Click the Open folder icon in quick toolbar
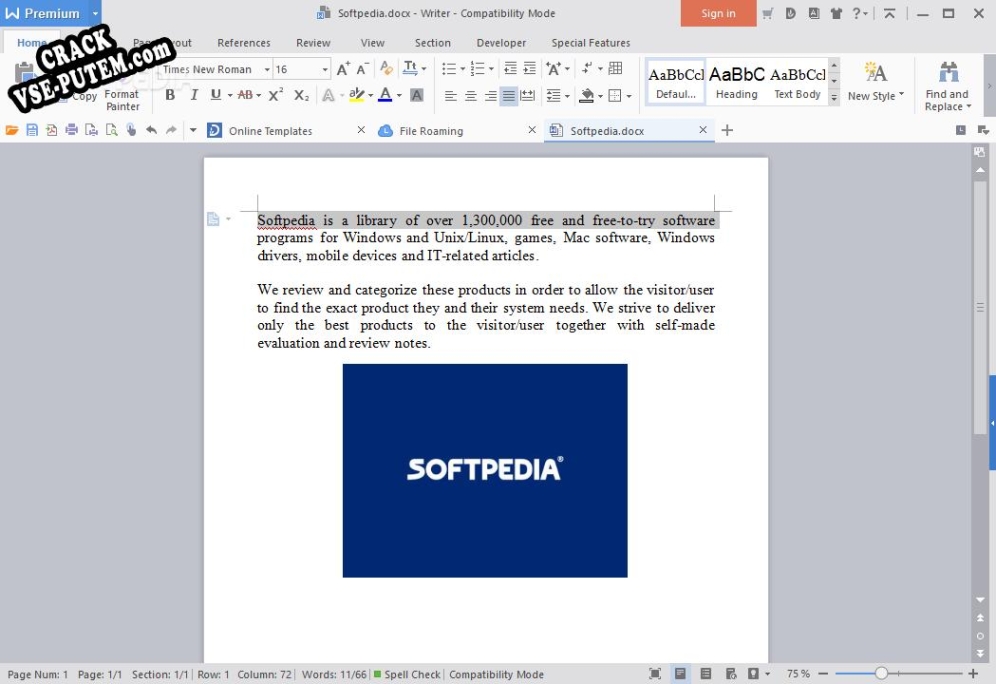Viewport: 996px width, 684px height. pos(11,130)
